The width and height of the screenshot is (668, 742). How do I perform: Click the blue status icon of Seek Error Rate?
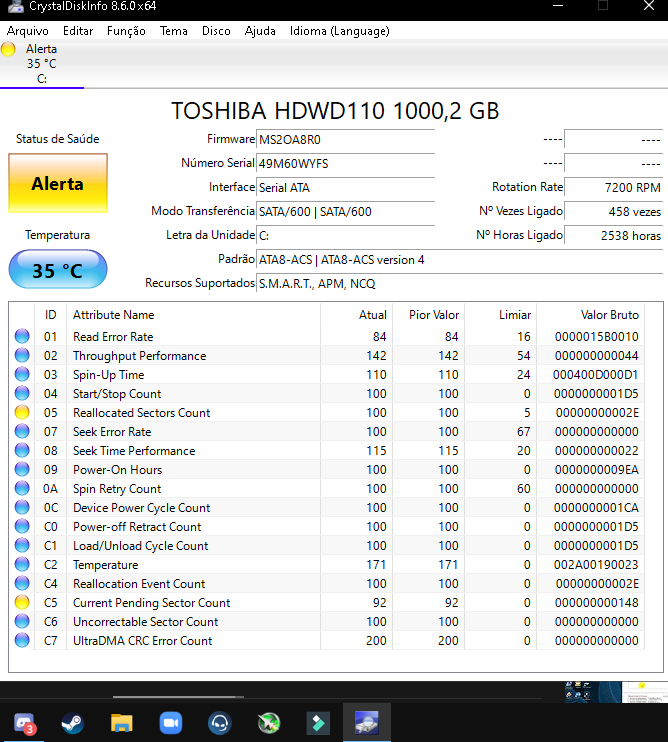click(x=22, y=431)
